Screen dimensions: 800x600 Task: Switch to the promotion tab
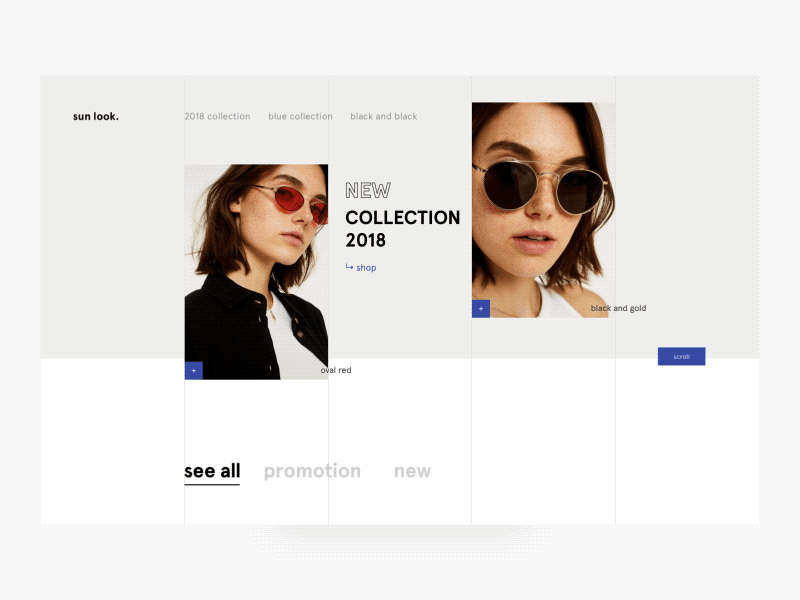[312, 471]
